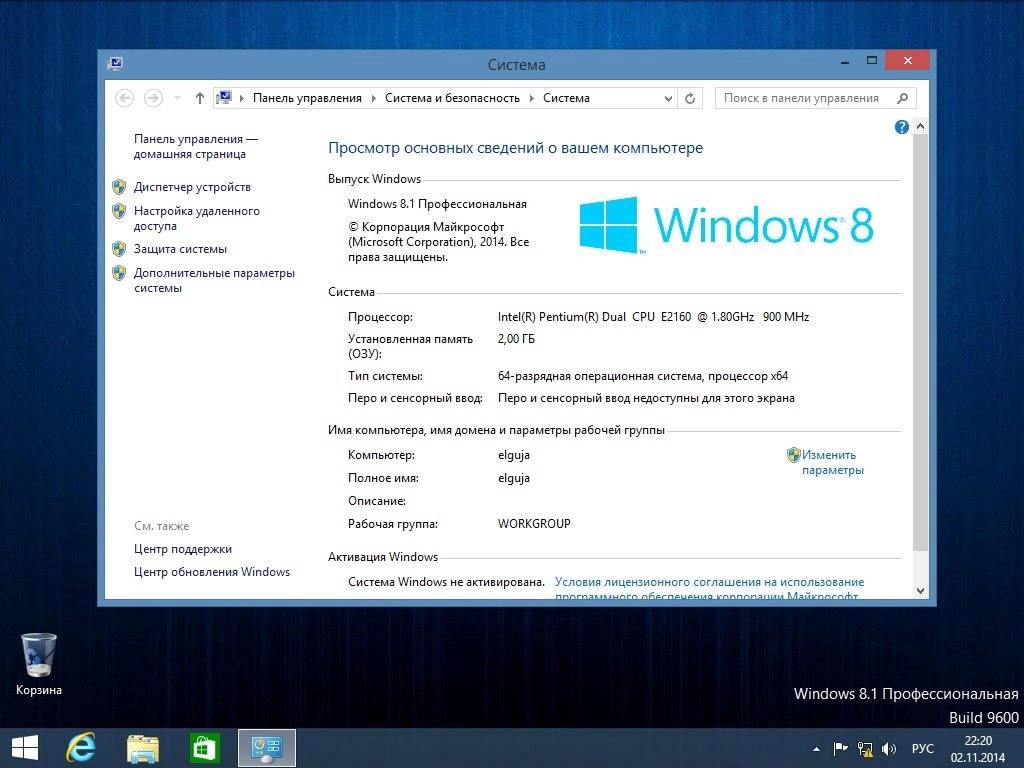Open Настройка удаленного доступа link
The width and height of the screenshot is (1024, 768).
197,218
